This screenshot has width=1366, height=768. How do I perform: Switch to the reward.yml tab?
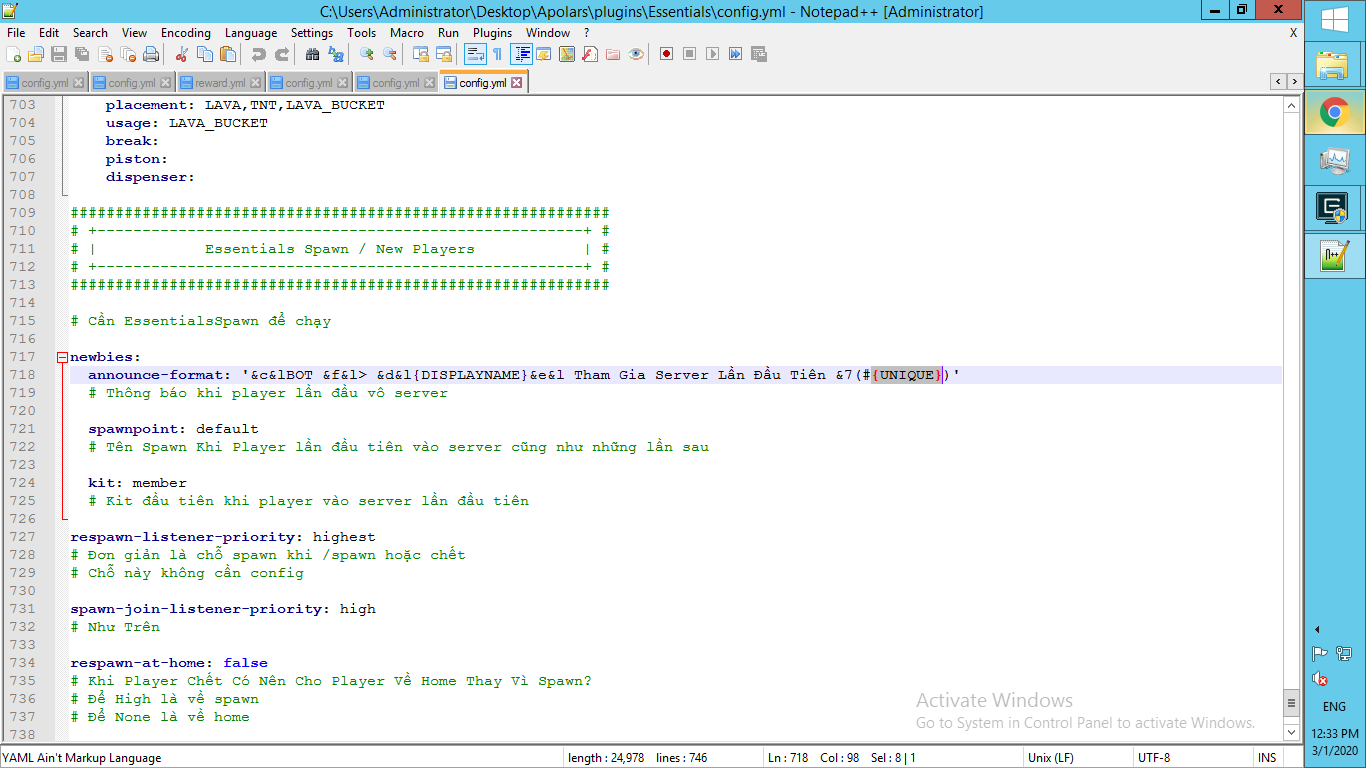pos(220,83)
